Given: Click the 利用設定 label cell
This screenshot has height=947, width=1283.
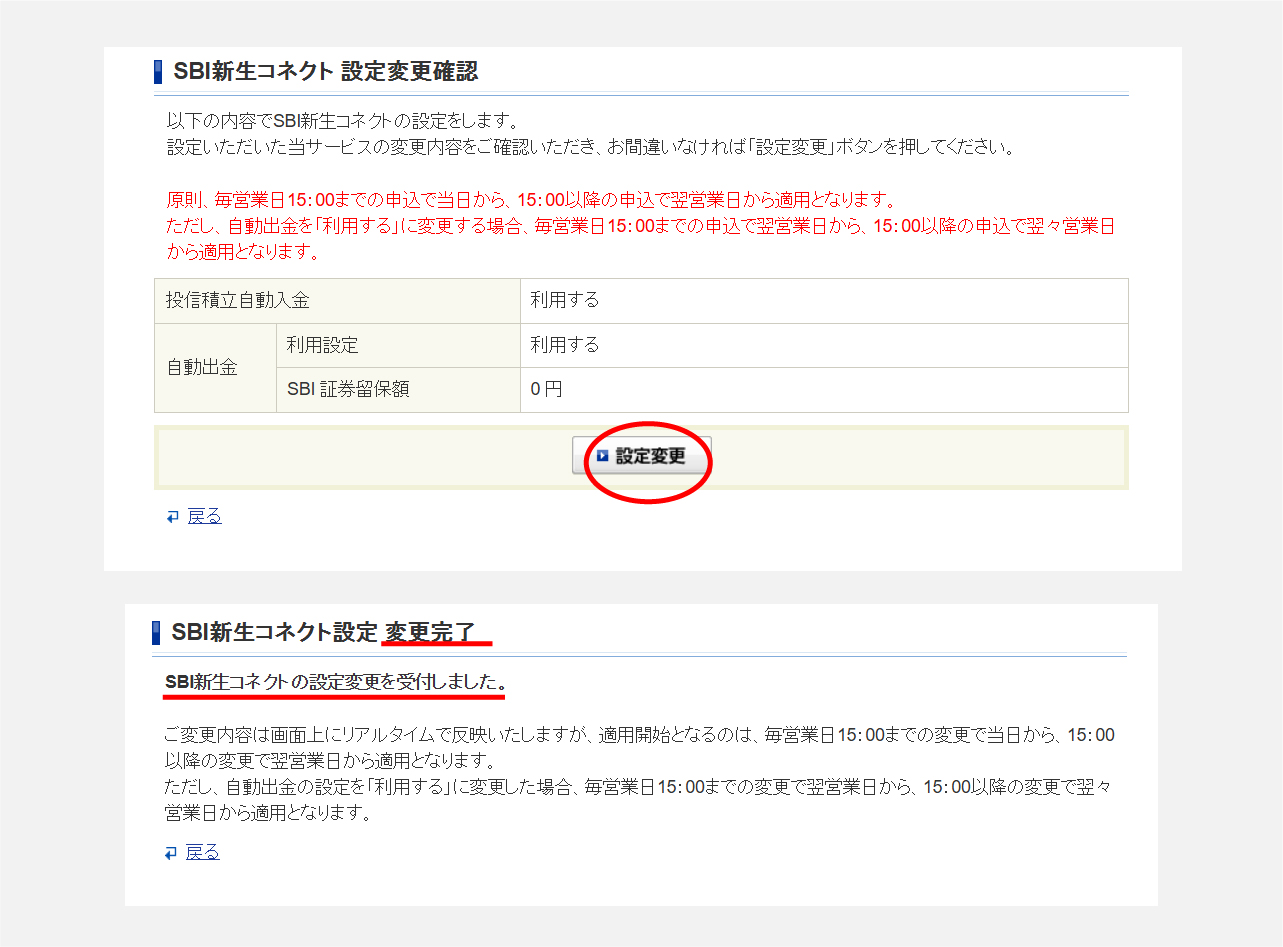Looking at the screenshot, I should (x=323, y=345).
